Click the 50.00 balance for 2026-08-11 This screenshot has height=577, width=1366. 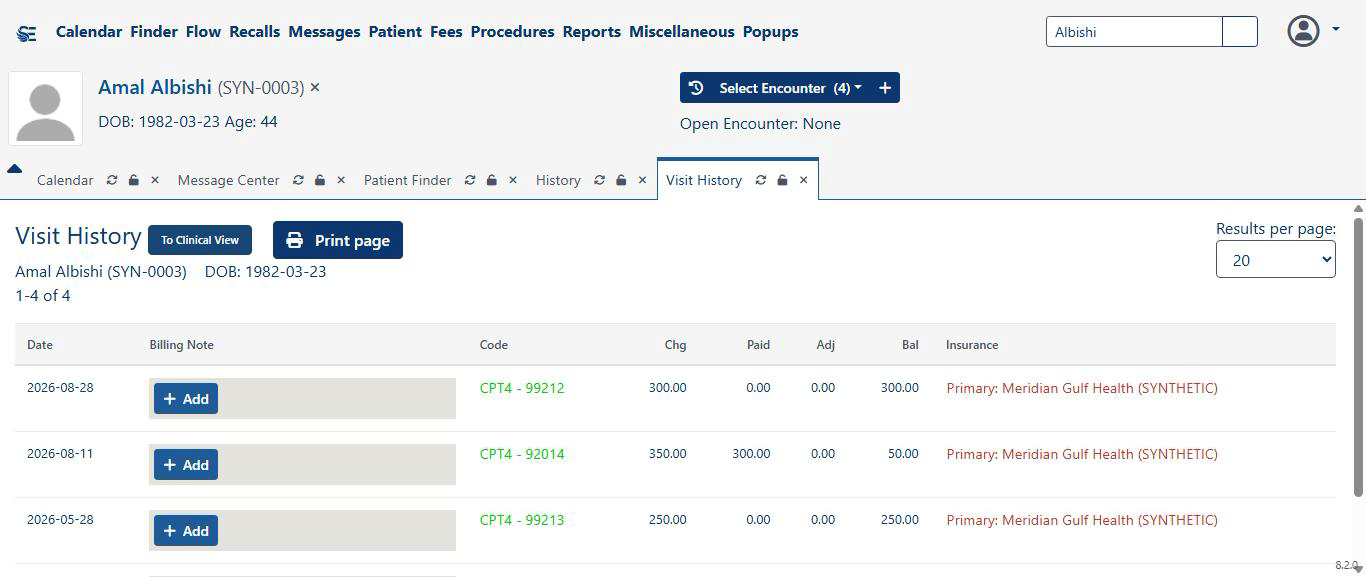pyautogui.click(x=903, y=454)
